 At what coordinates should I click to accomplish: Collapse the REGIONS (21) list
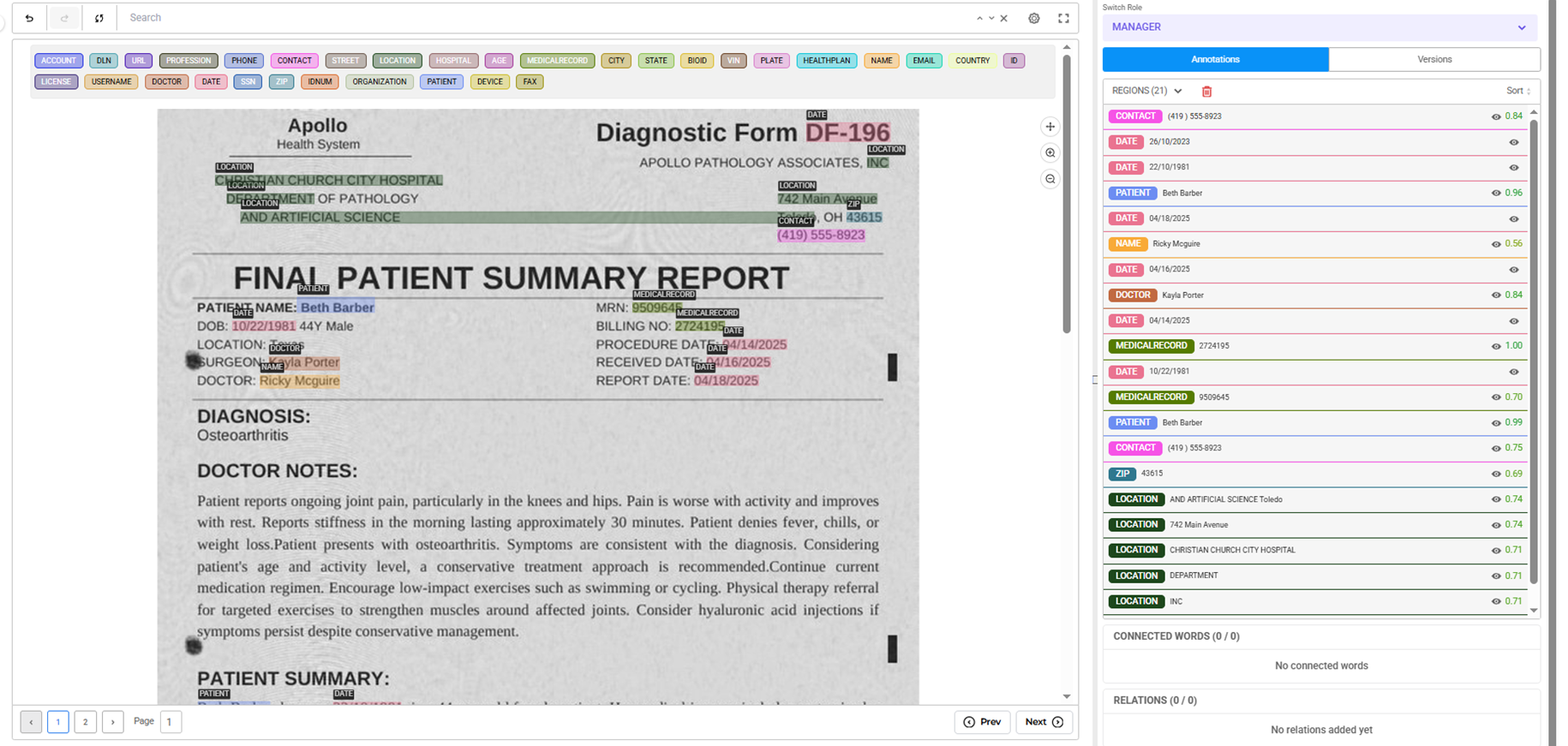coord(1178,91)
